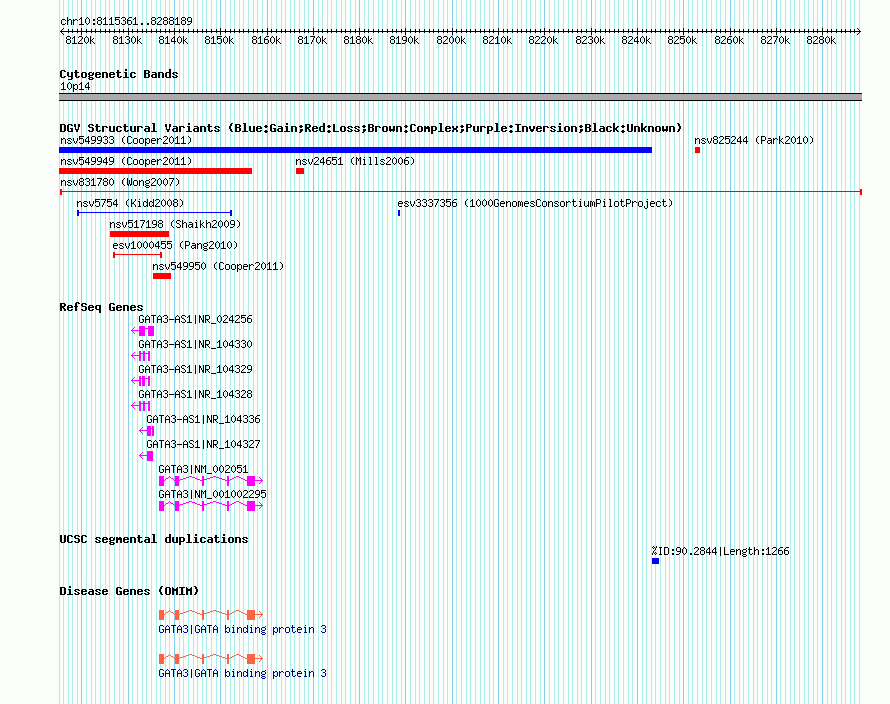This screenshot has width=890, height=704.
Task: Open second GATA3|GATA binding protein 3 link
Action: (242, 673)
